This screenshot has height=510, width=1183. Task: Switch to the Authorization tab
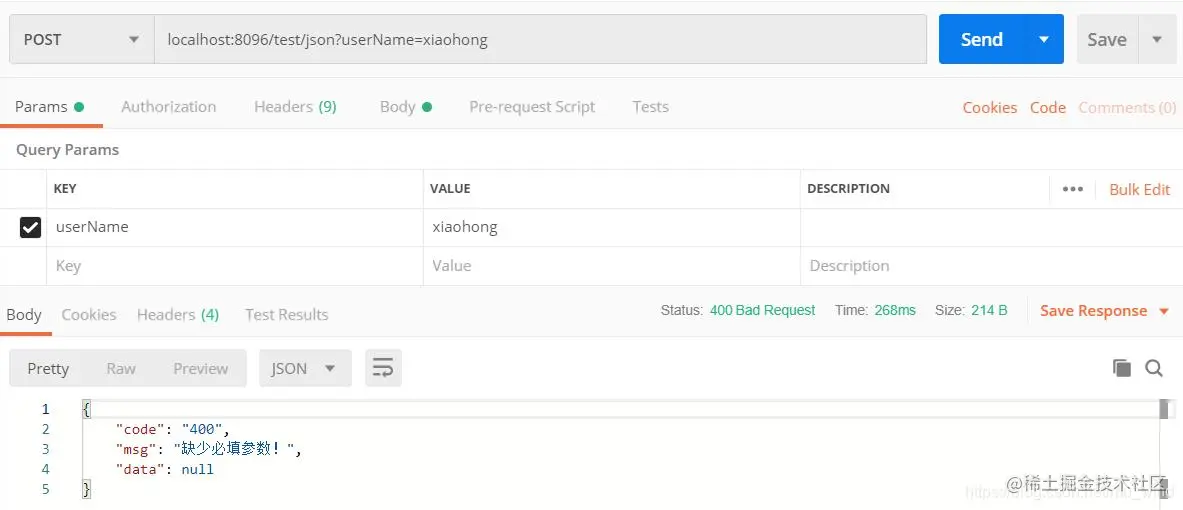coord(168,107)
